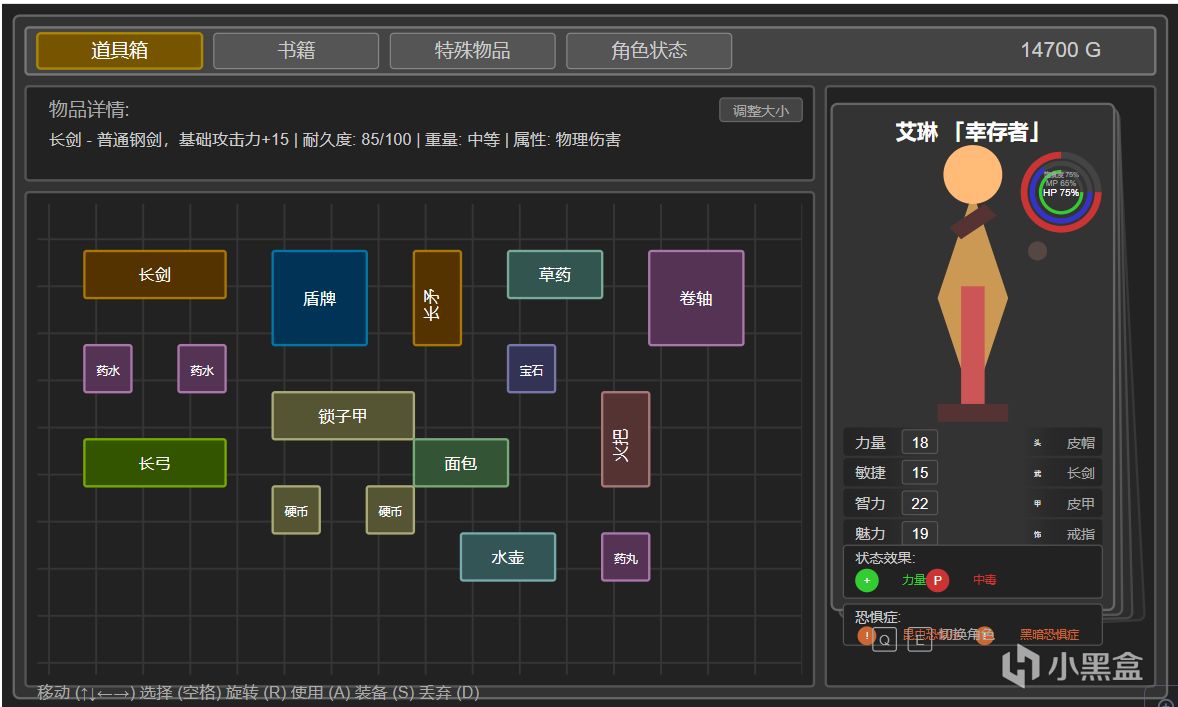This screenshot has width=1178, height=707.
Task: Select the 盾牌 shield item
Action: [319, 298]
